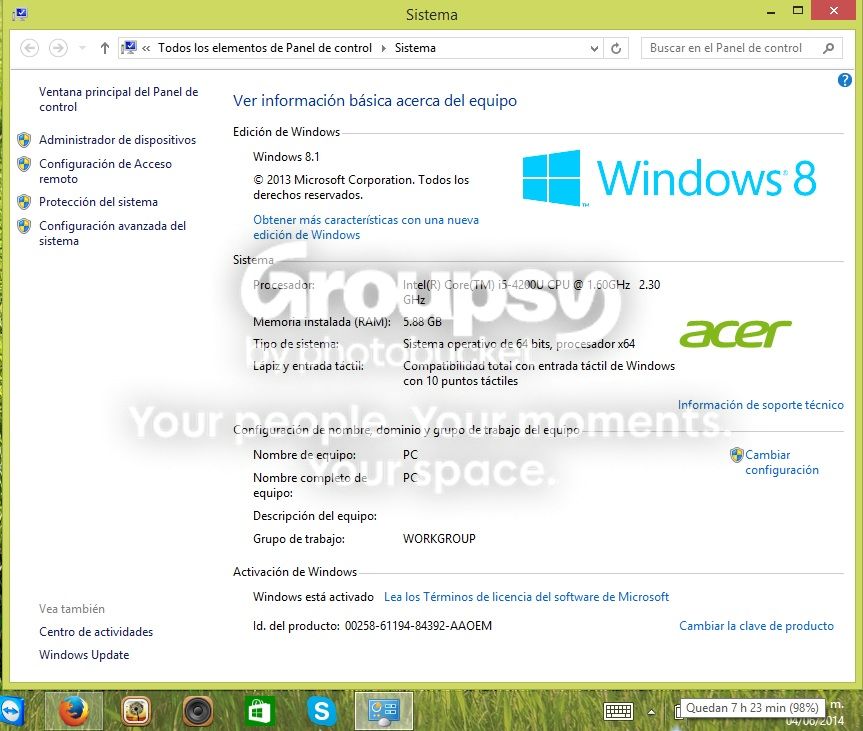This screenshot has height=731, width=863.
Task: Show hidden tray icons arrow
Action: pyautogui.click(x=651, y=712)
